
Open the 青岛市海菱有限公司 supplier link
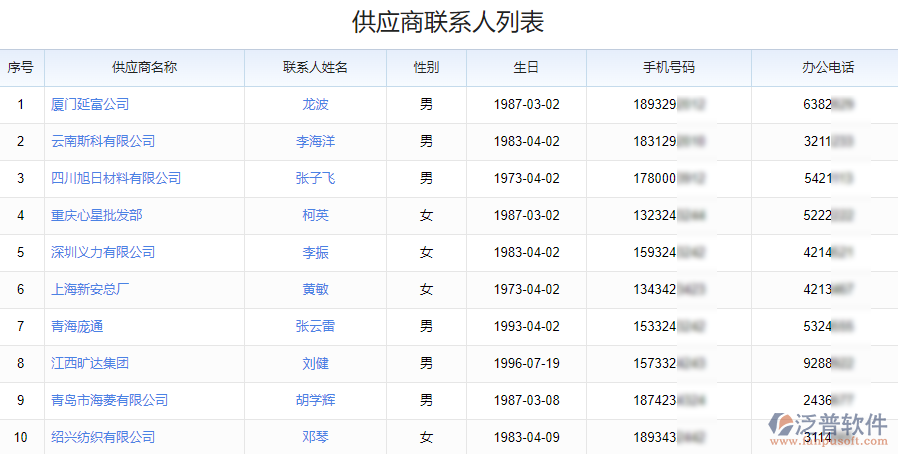click(x=110, y=400)
